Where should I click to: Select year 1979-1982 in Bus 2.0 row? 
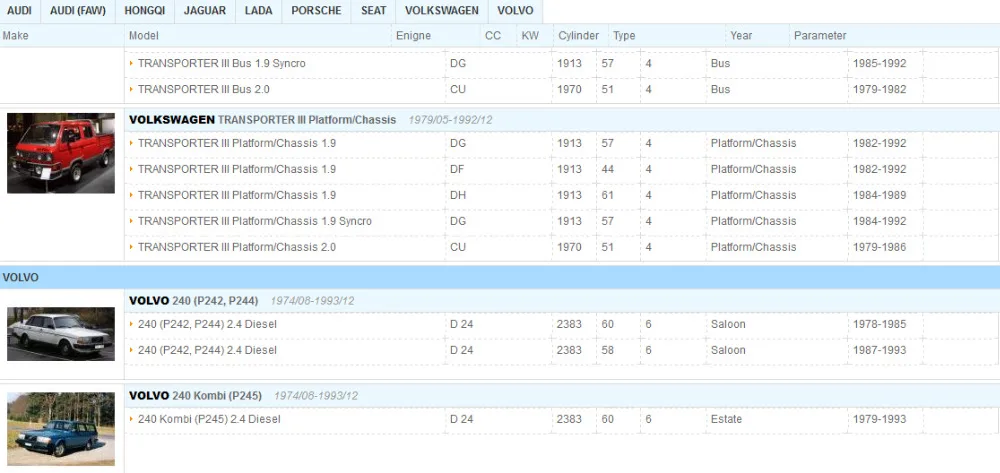(x=879, y=89)
